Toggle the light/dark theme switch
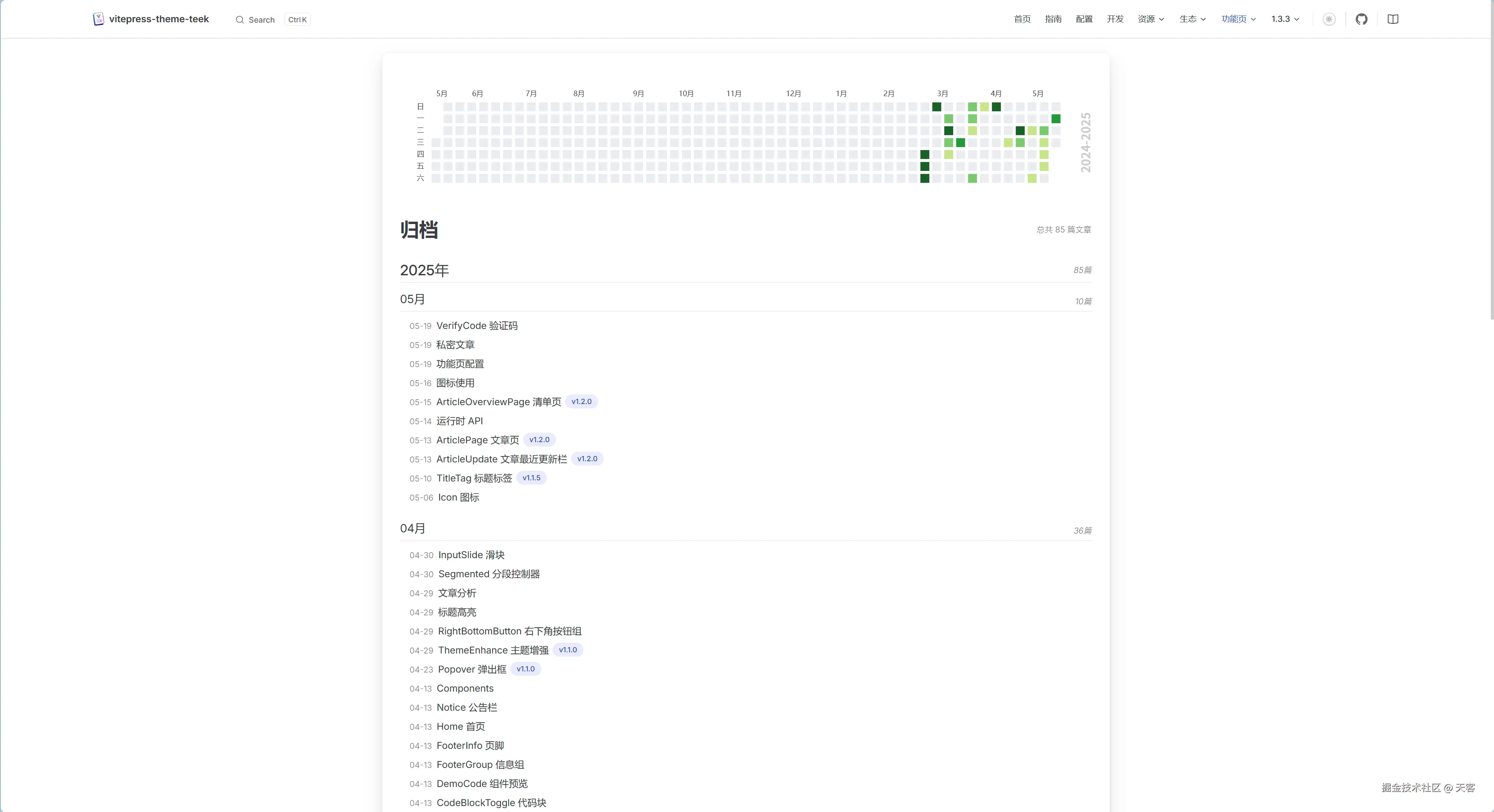The height and width of the screenshot is (812, 1494). click(1329, 19)
